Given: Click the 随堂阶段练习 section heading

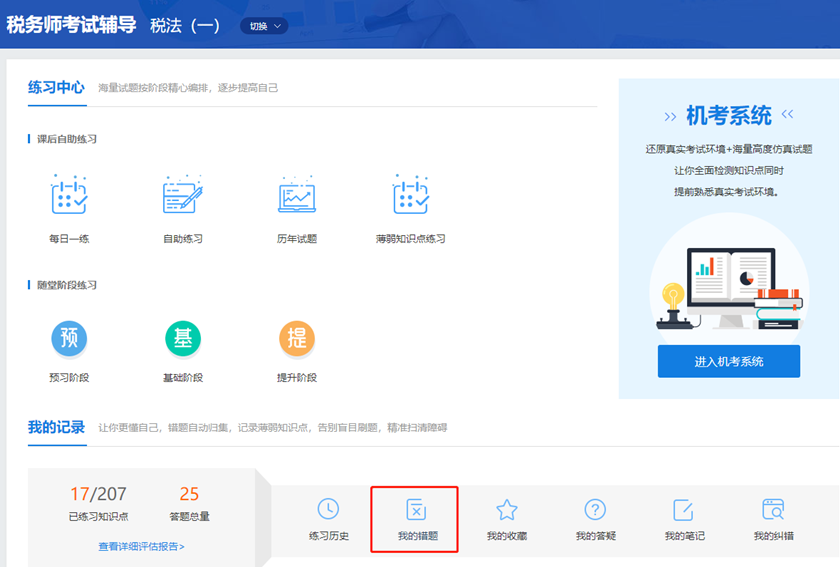Looking at the screenshot, I should click(x=66, y=285).
